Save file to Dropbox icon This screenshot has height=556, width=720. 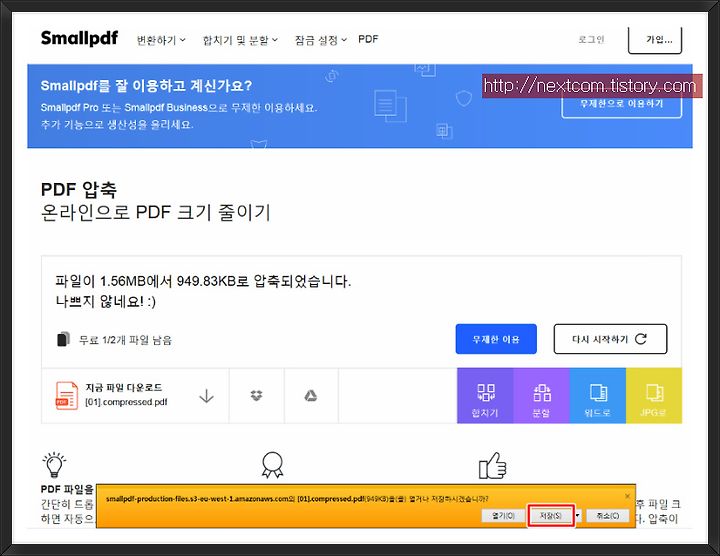(257, 395)
